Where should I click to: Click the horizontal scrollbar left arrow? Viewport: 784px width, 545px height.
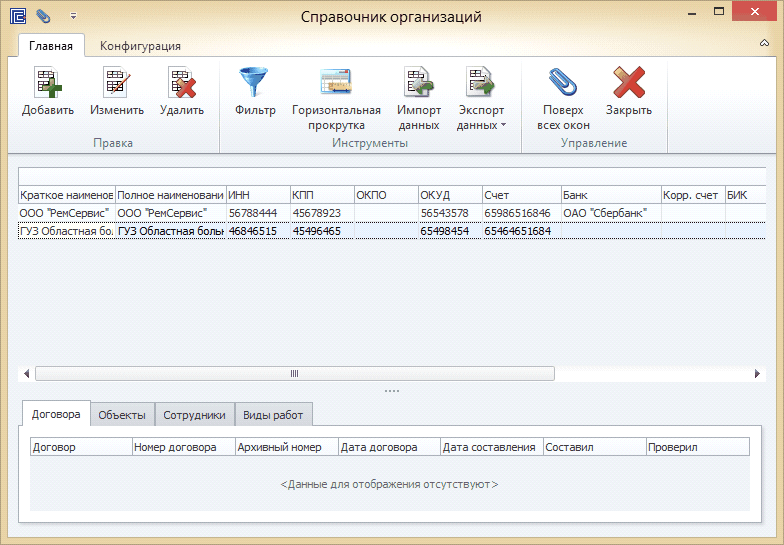pos(26,374)
